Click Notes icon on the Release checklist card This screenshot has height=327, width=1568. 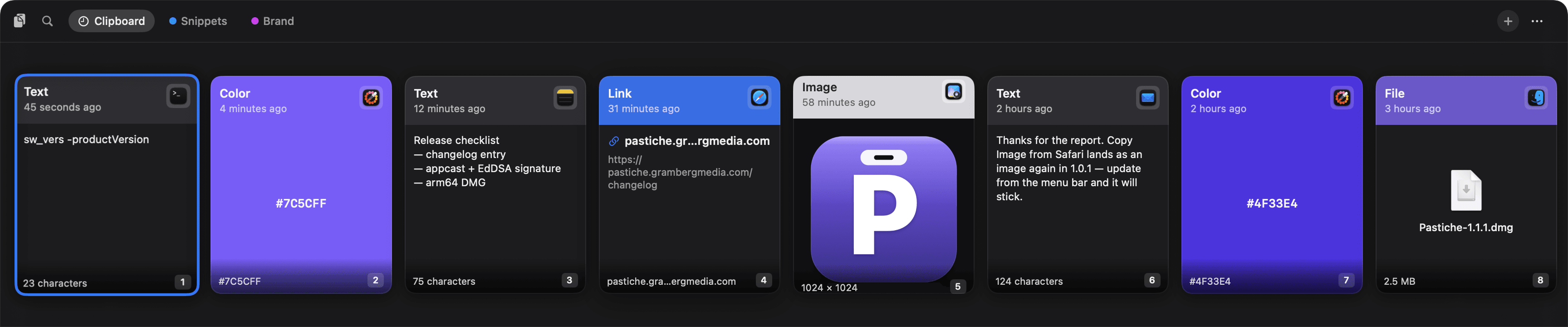(x=565, y=98)
